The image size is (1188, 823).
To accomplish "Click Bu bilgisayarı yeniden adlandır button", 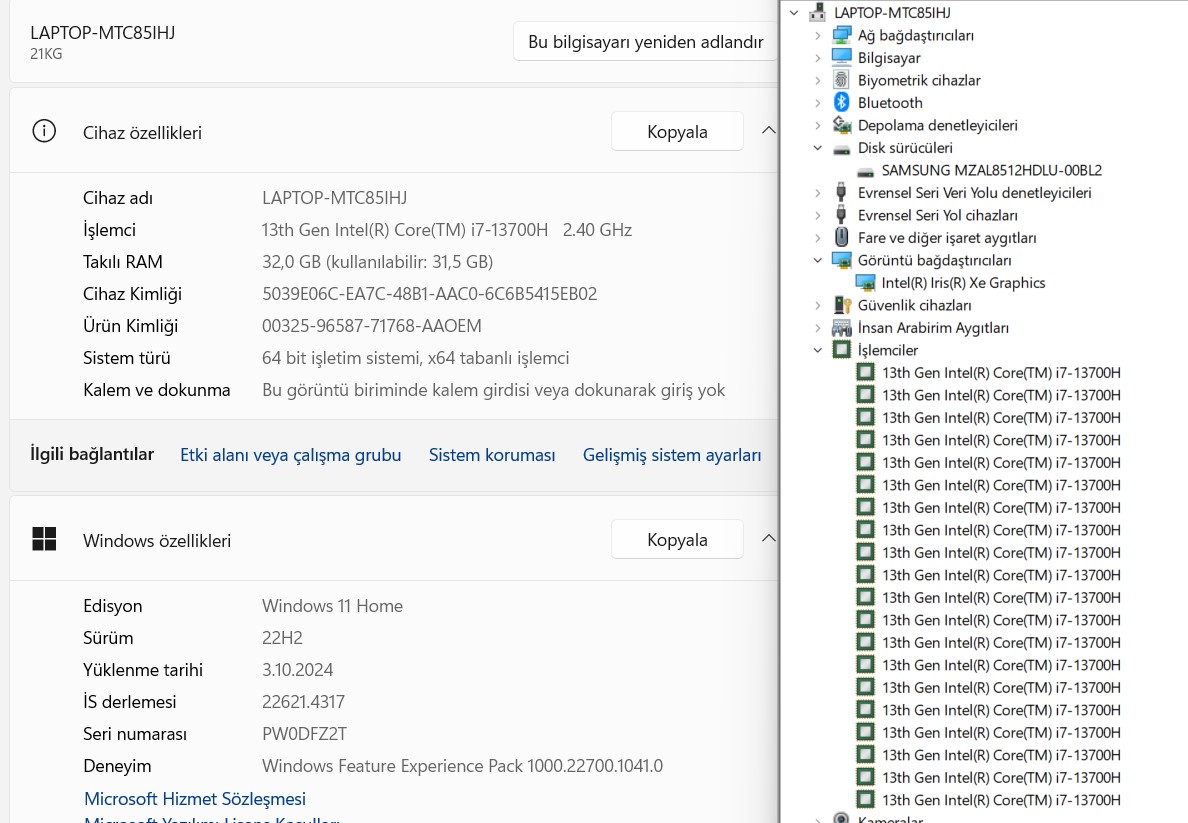I will [646, 42].
